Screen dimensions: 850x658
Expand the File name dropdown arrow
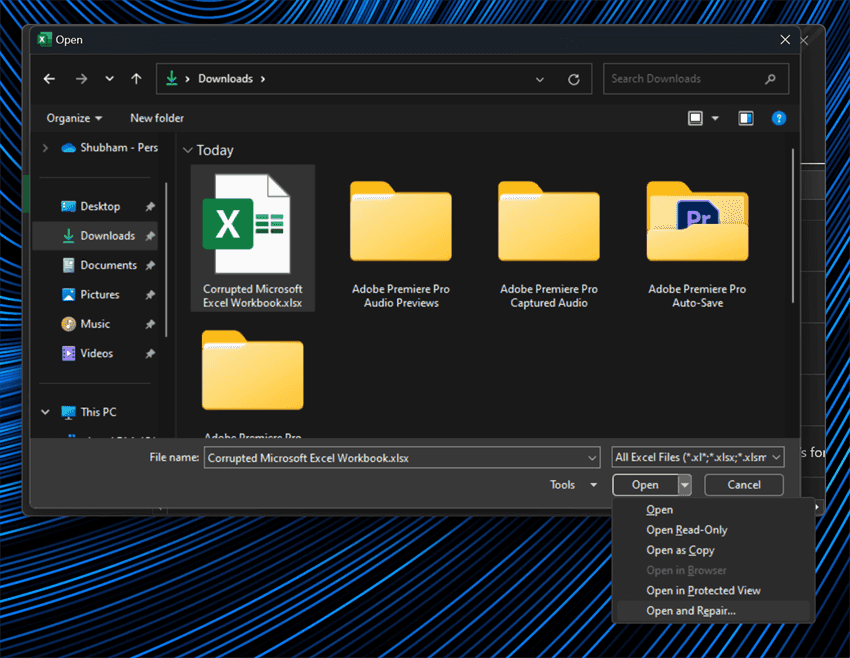[592, 459]
